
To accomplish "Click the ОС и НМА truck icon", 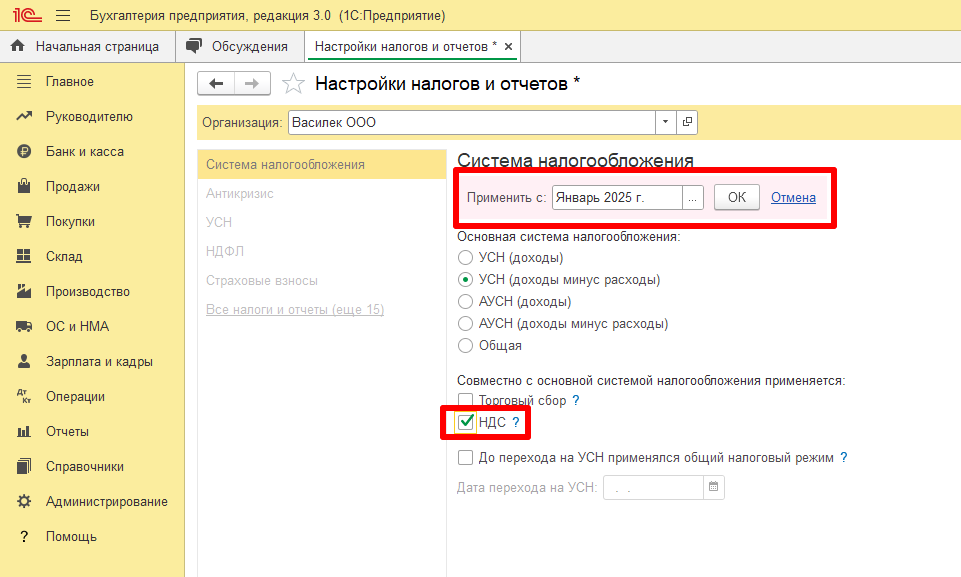I will click(x=24, y=326).
